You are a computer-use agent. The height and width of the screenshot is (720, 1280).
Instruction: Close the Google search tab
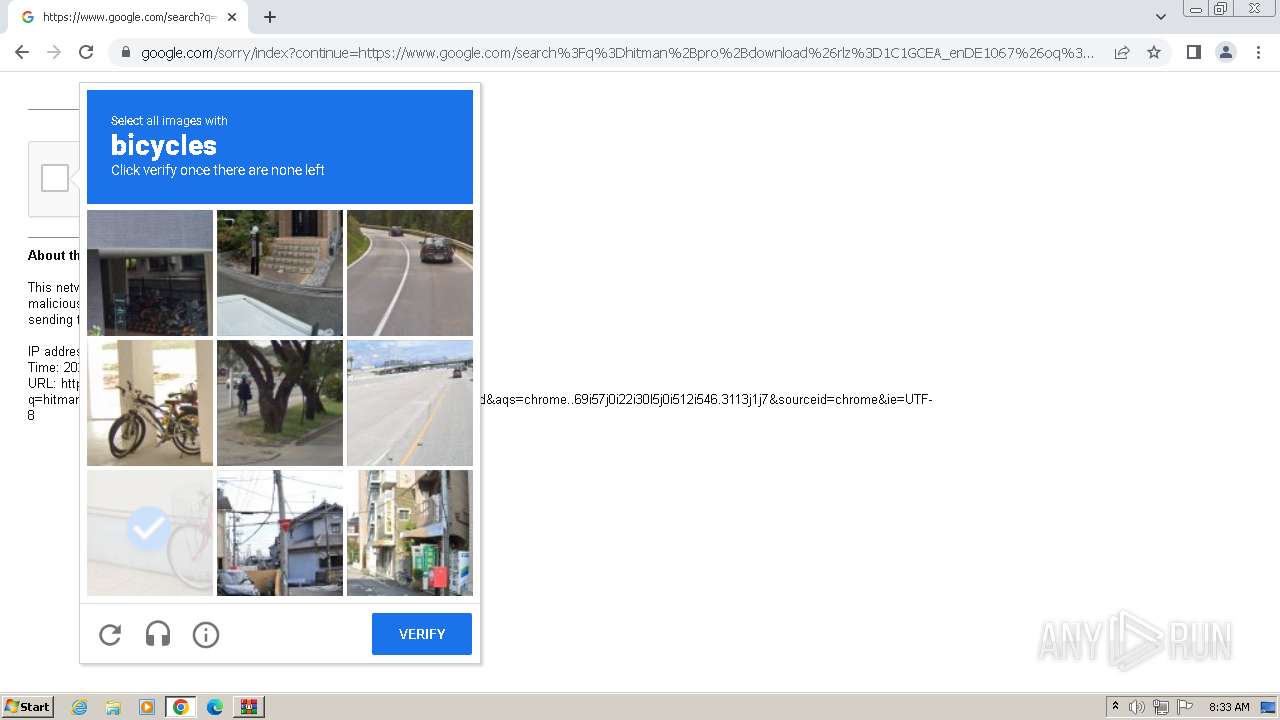pos(233,17)
